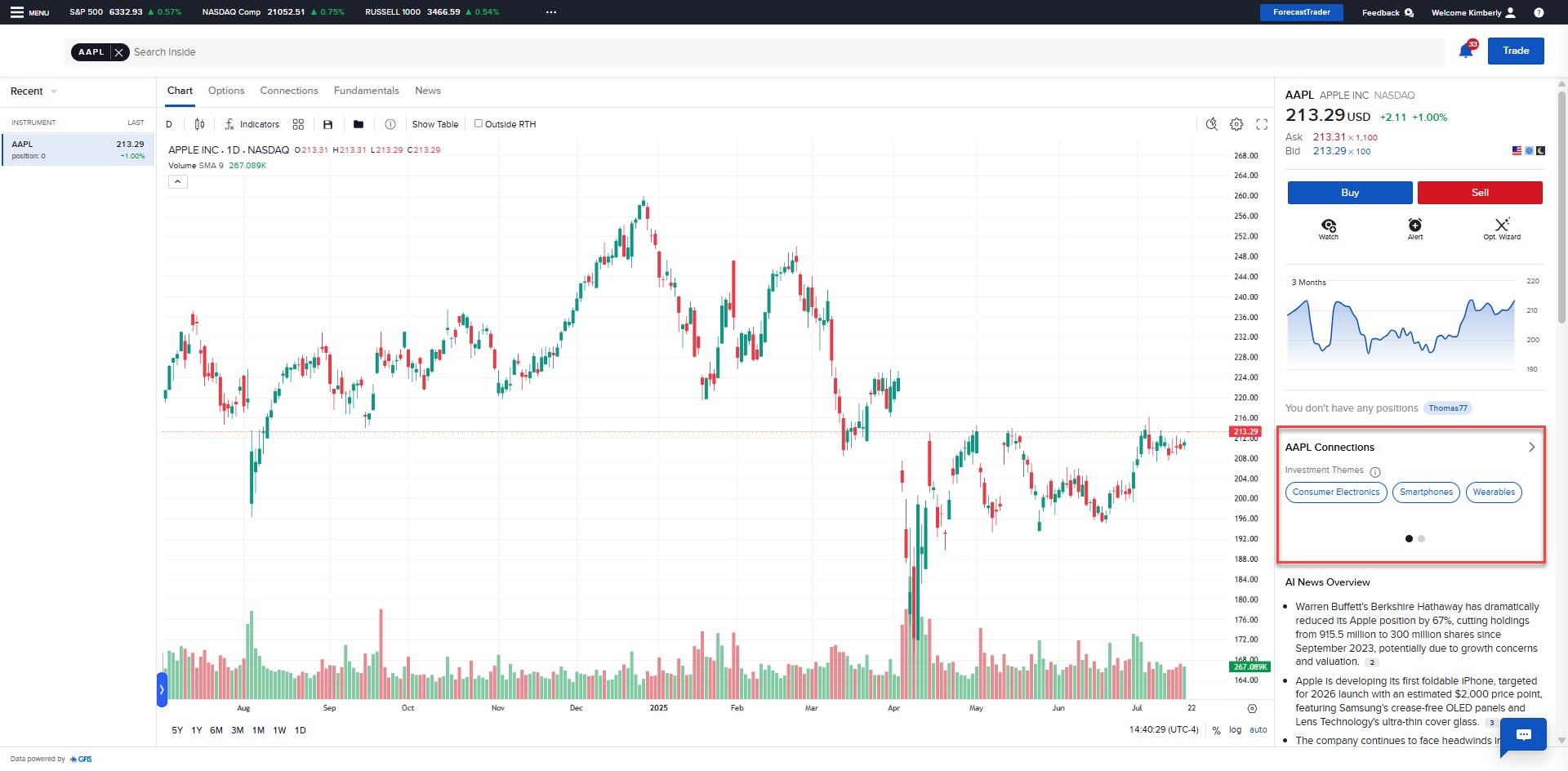Expand chart to fullscreen
The width and height of the screenshot is (1568, 771).
click(x=1262, y=124)
